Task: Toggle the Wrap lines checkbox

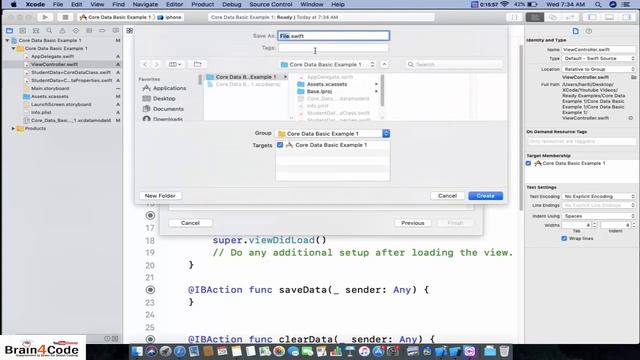Action: pos(564,238)
